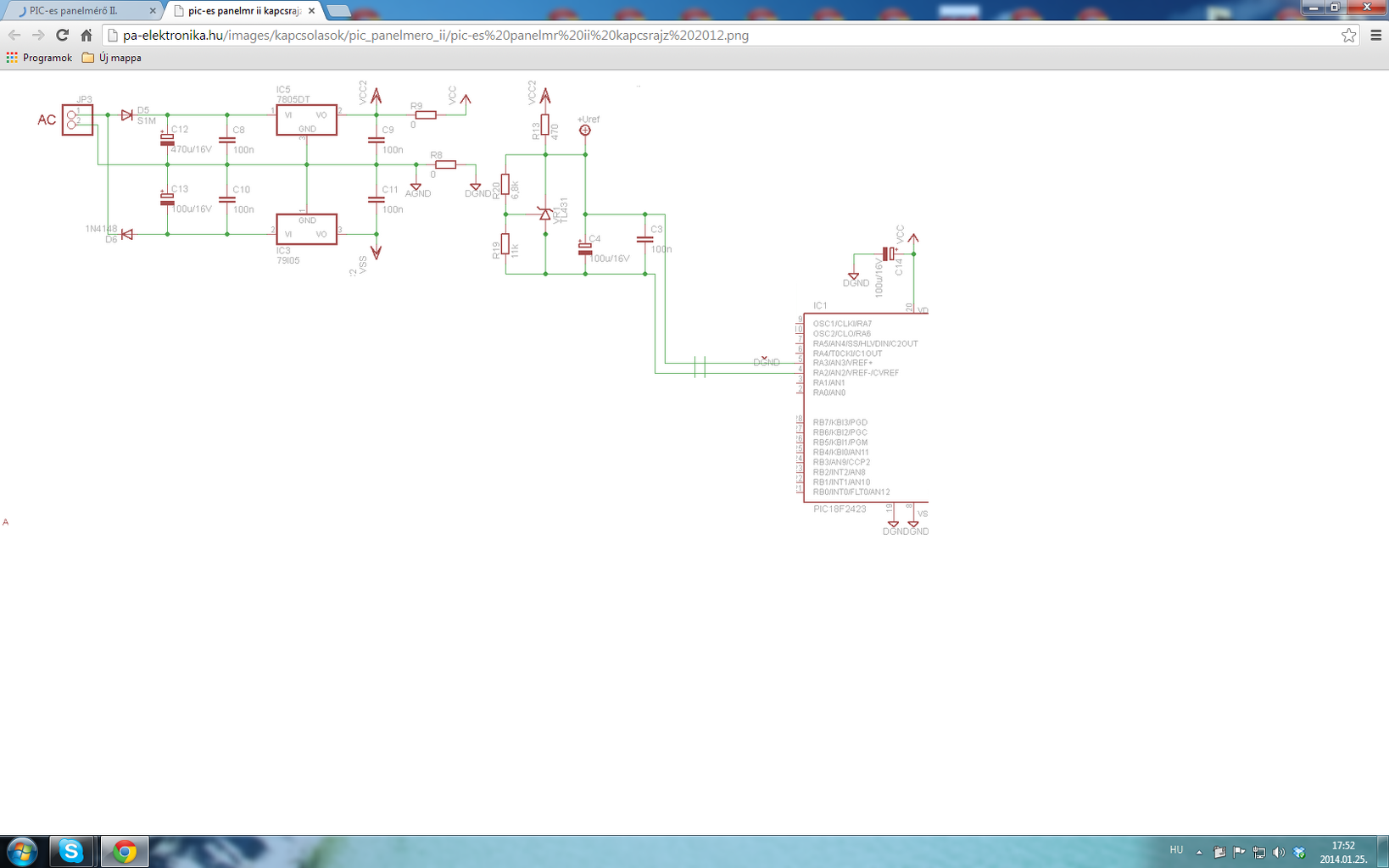Reload the schematic image page
1389x868 pixels.
tap(62, 36)
